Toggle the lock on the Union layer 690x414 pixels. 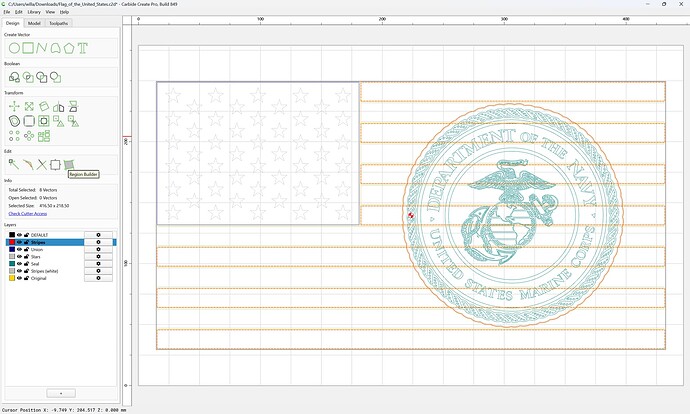coord(26,249)
